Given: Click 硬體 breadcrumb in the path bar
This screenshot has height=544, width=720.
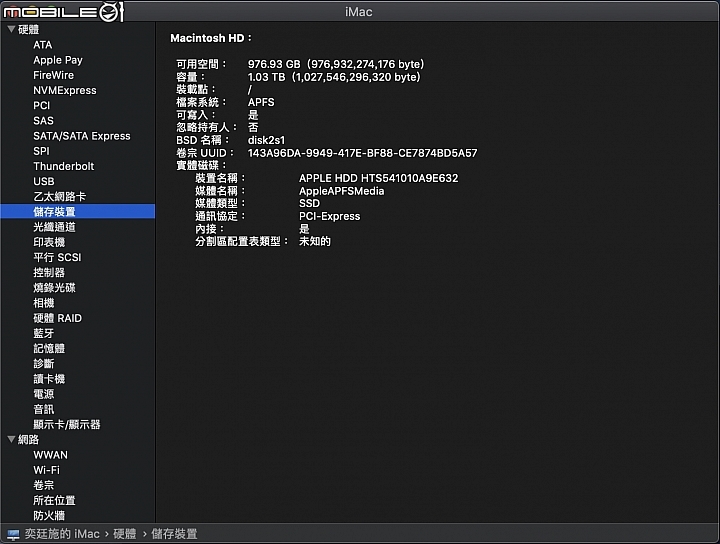Looking at the screenshot, I should pyautogui.click(x=125, y=534).
